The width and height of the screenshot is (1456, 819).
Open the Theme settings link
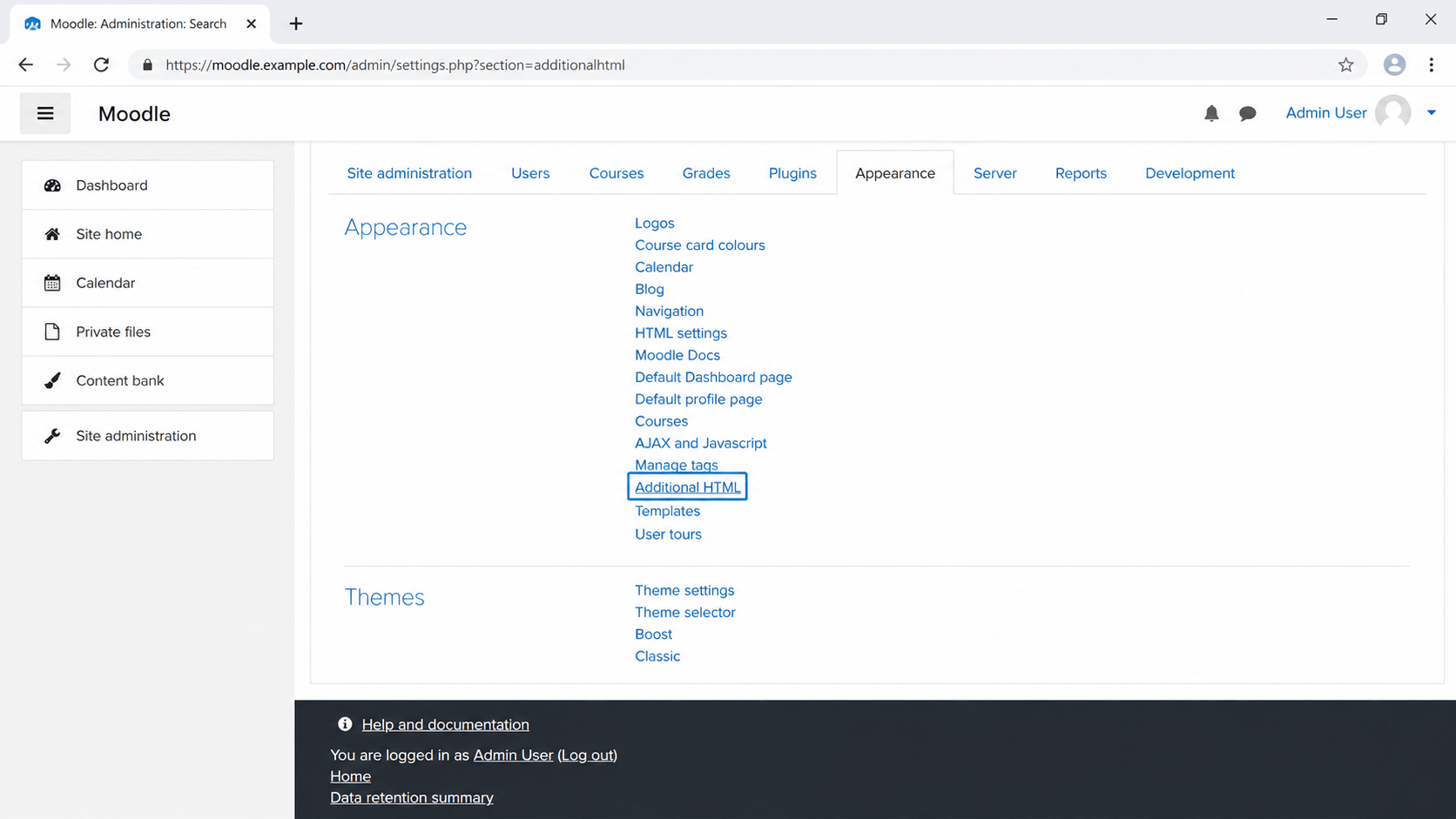(684, 590)
